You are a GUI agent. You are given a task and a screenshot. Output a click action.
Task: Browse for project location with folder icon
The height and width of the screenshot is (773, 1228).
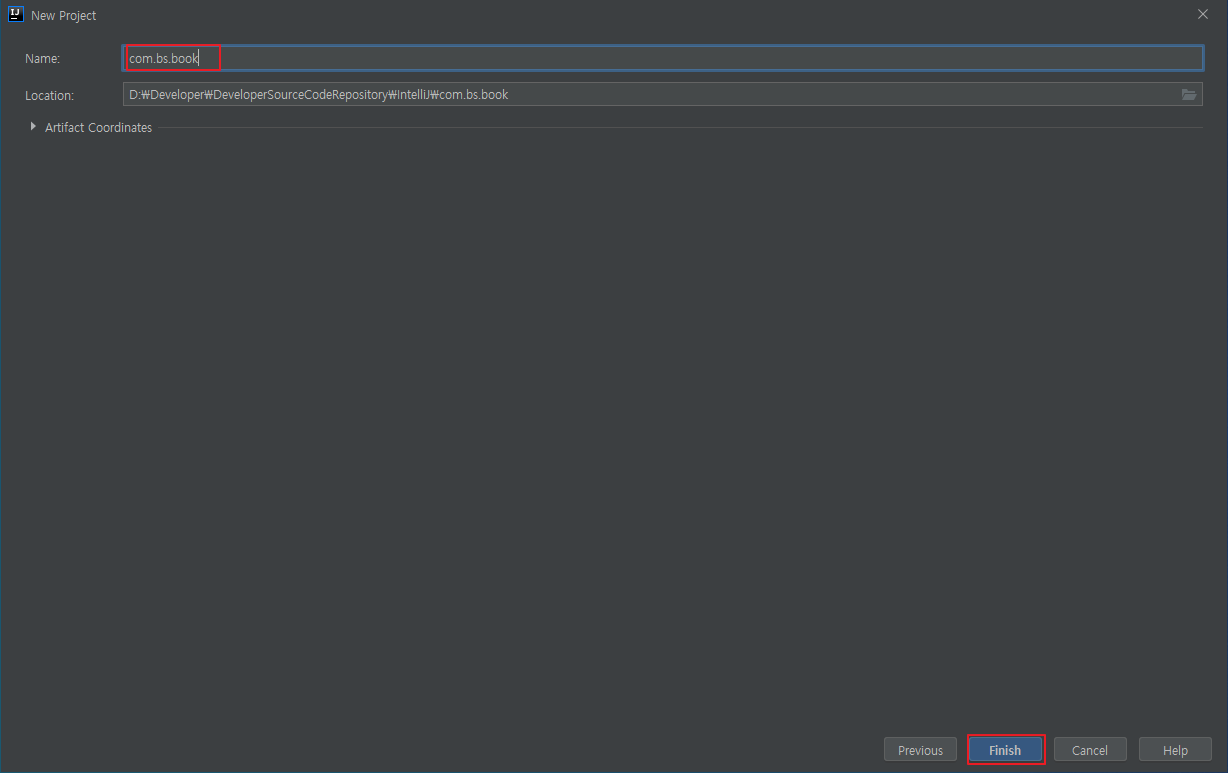point(1189,95)
